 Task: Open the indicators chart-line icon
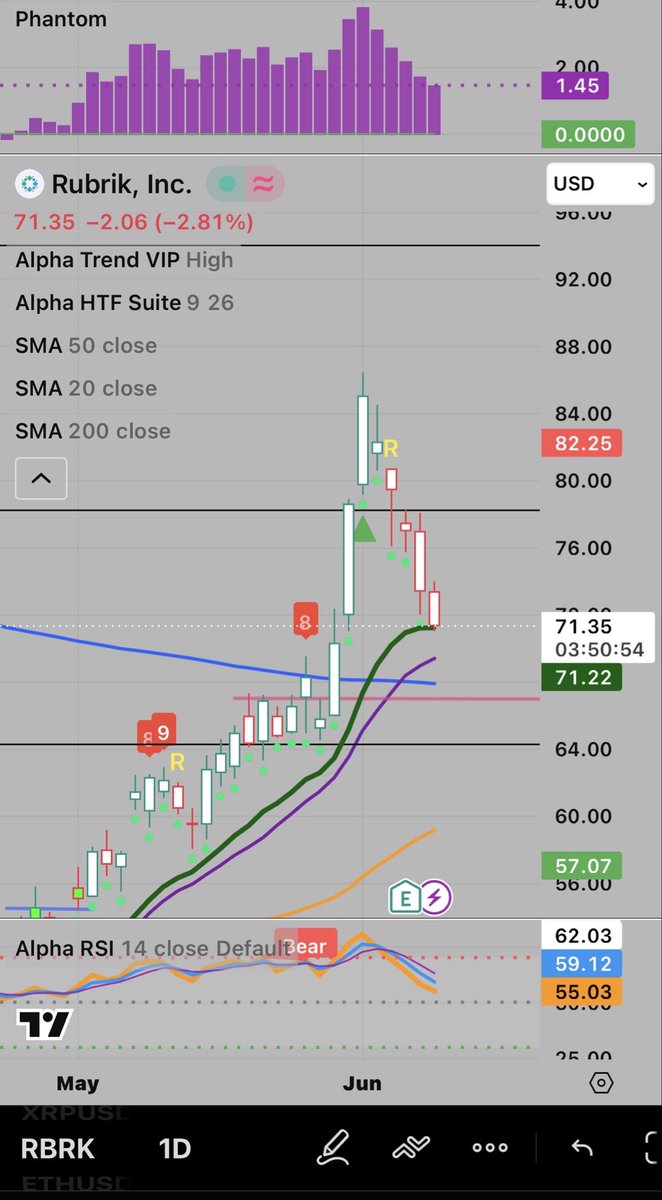[411, 1148]
